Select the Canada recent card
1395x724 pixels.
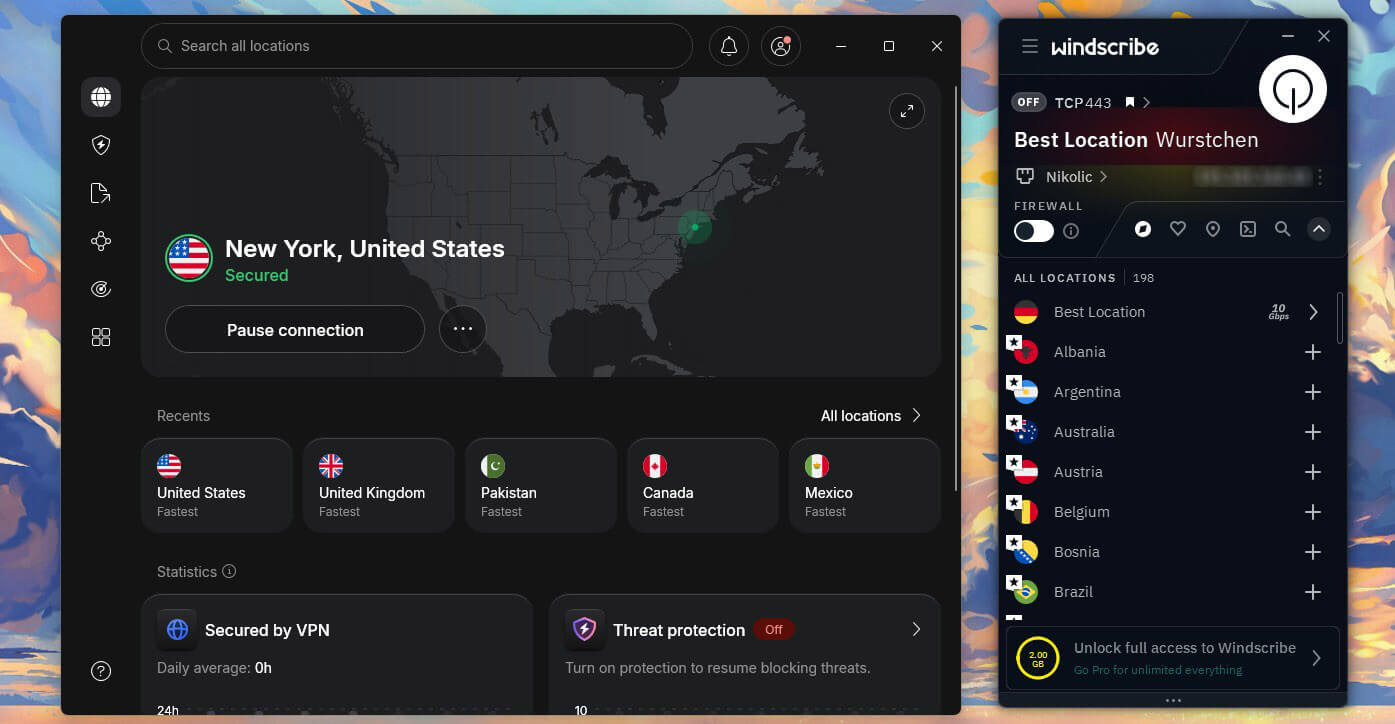[703, 485]
